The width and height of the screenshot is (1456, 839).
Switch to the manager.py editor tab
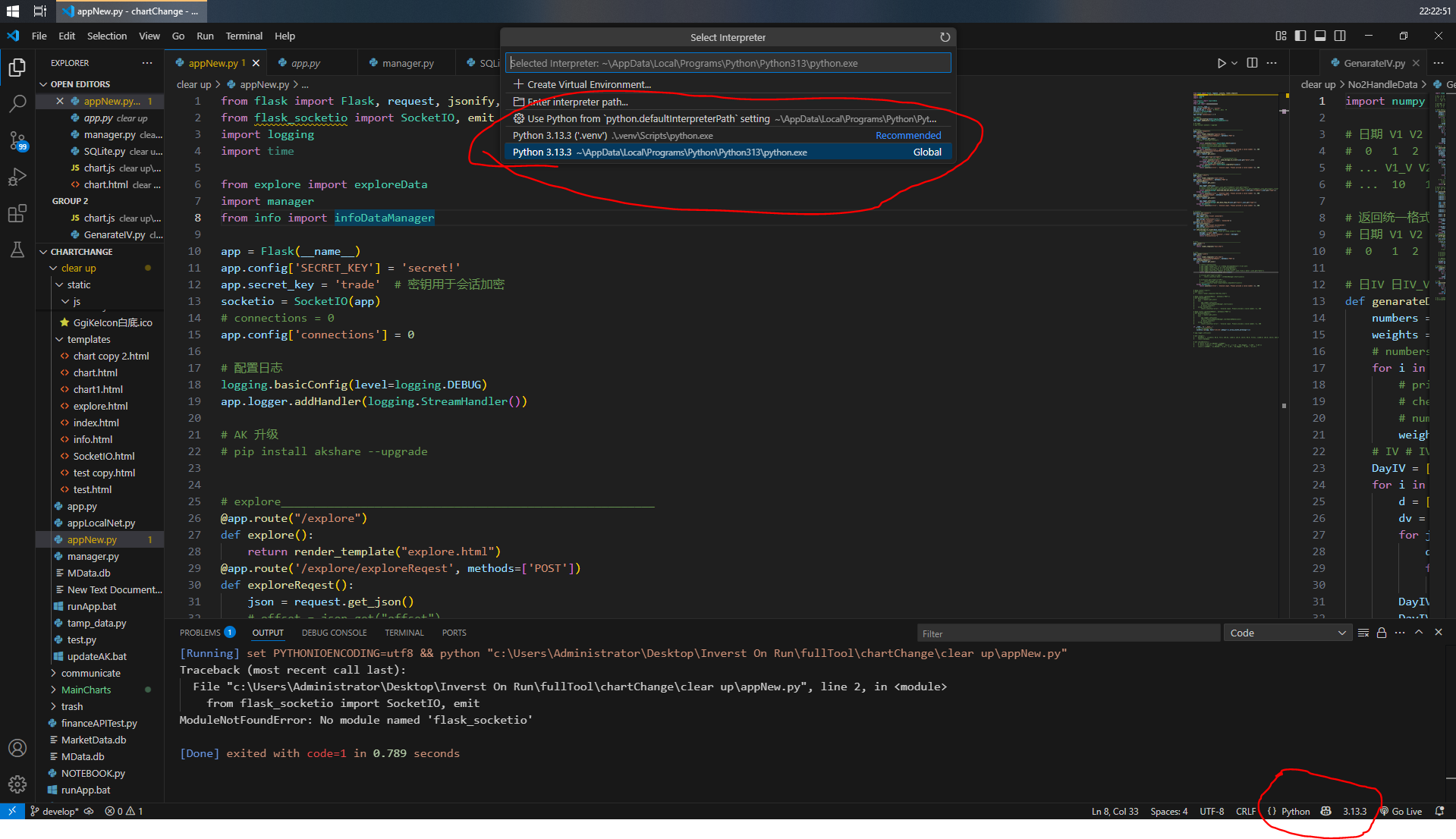tap(407, 63)
